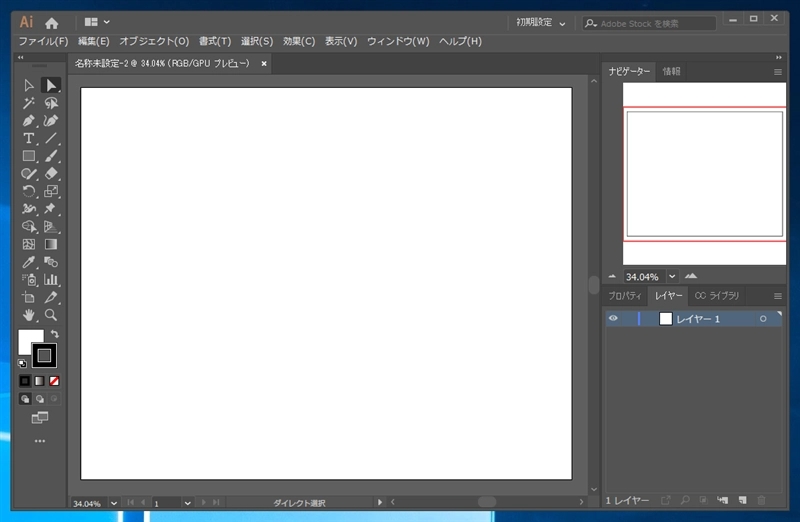
Task: Create new layer button in Layers panel
Action: [742, 501]
